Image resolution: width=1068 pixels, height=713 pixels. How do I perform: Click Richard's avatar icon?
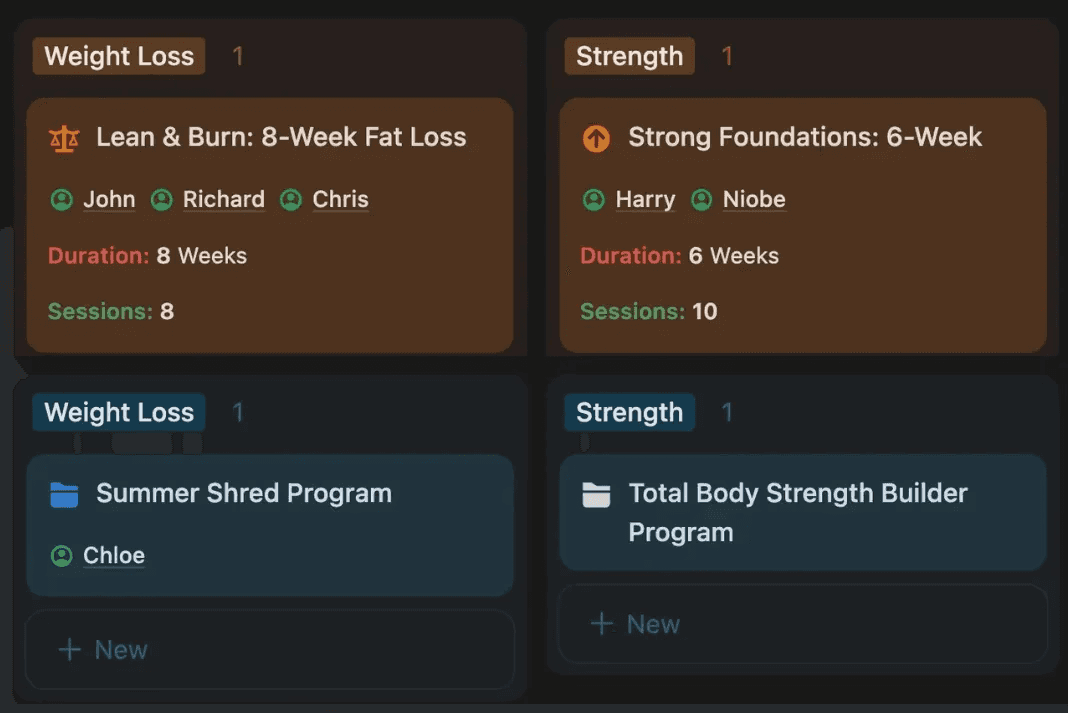tap(162, 199)
